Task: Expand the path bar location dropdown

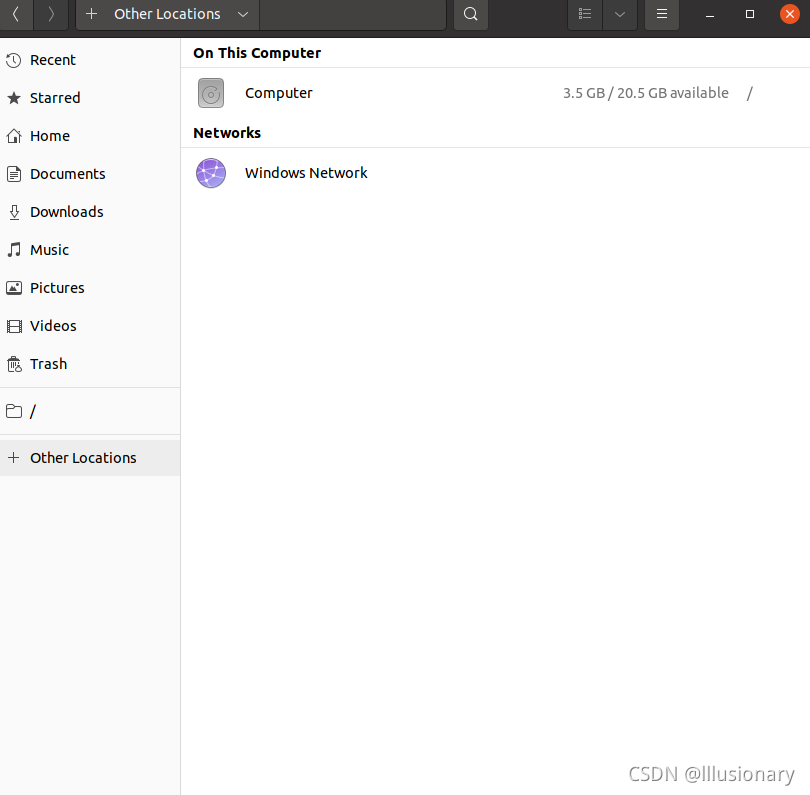Action: (243, 14)
